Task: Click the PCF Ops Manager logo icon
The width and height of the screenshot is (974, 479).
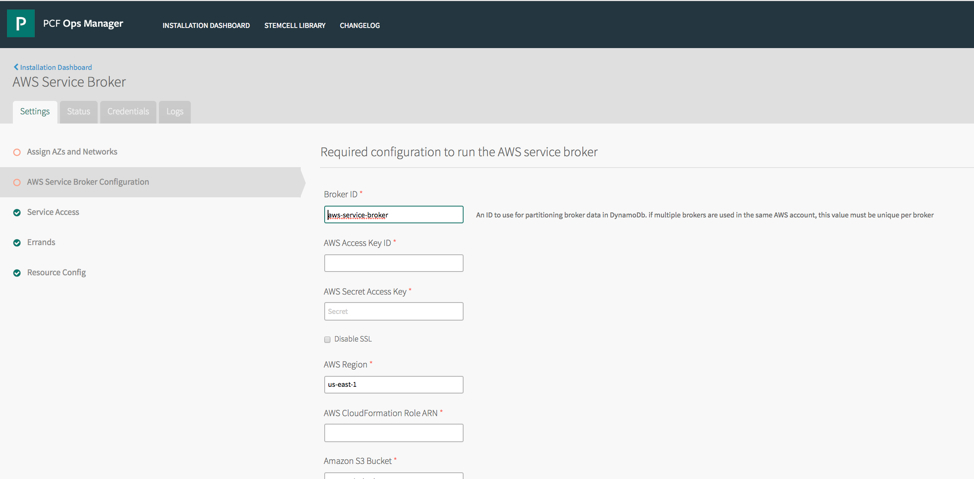Action: (20, 24)
